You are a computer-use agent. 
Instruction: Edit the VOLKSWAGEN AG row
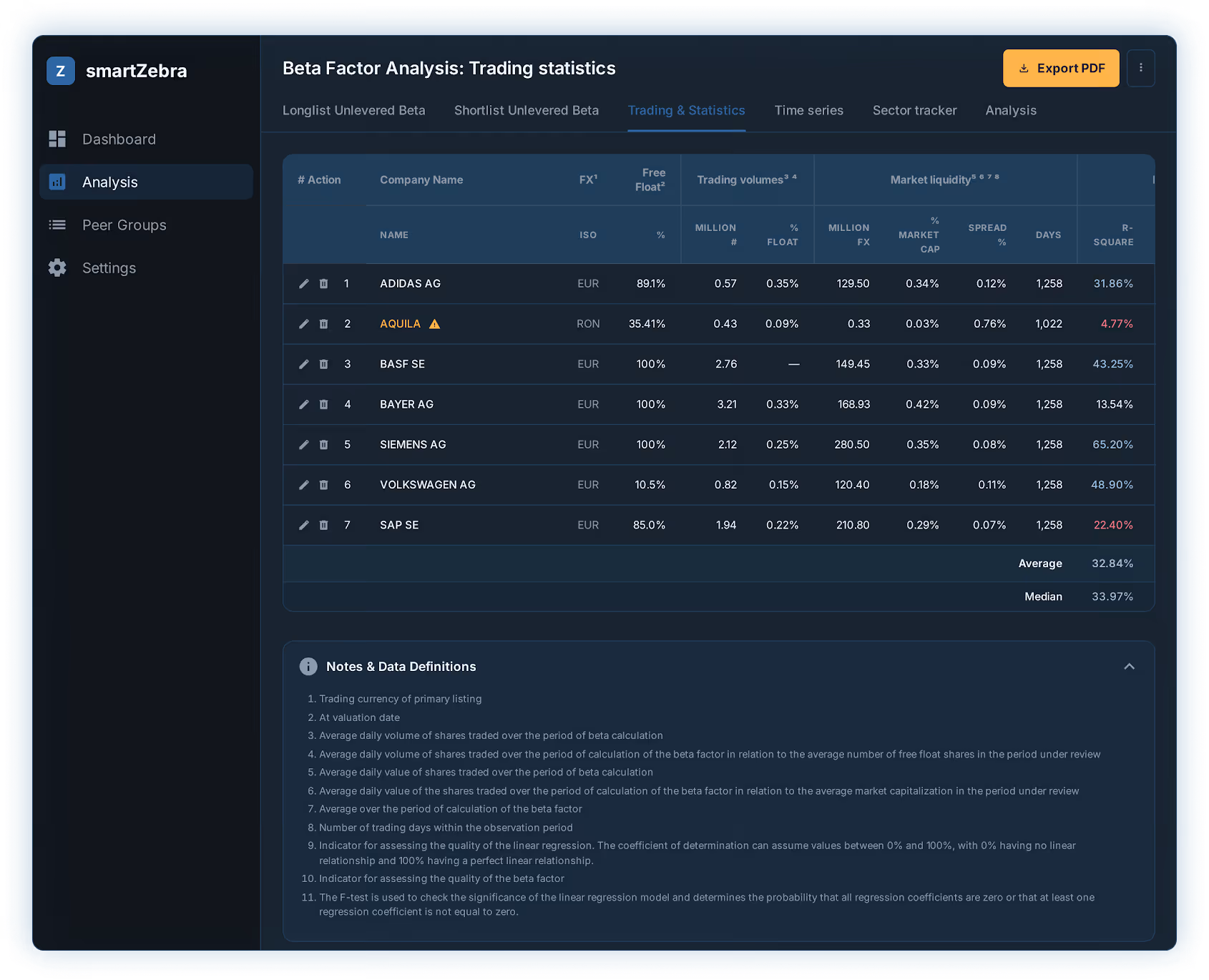[304, 485]
